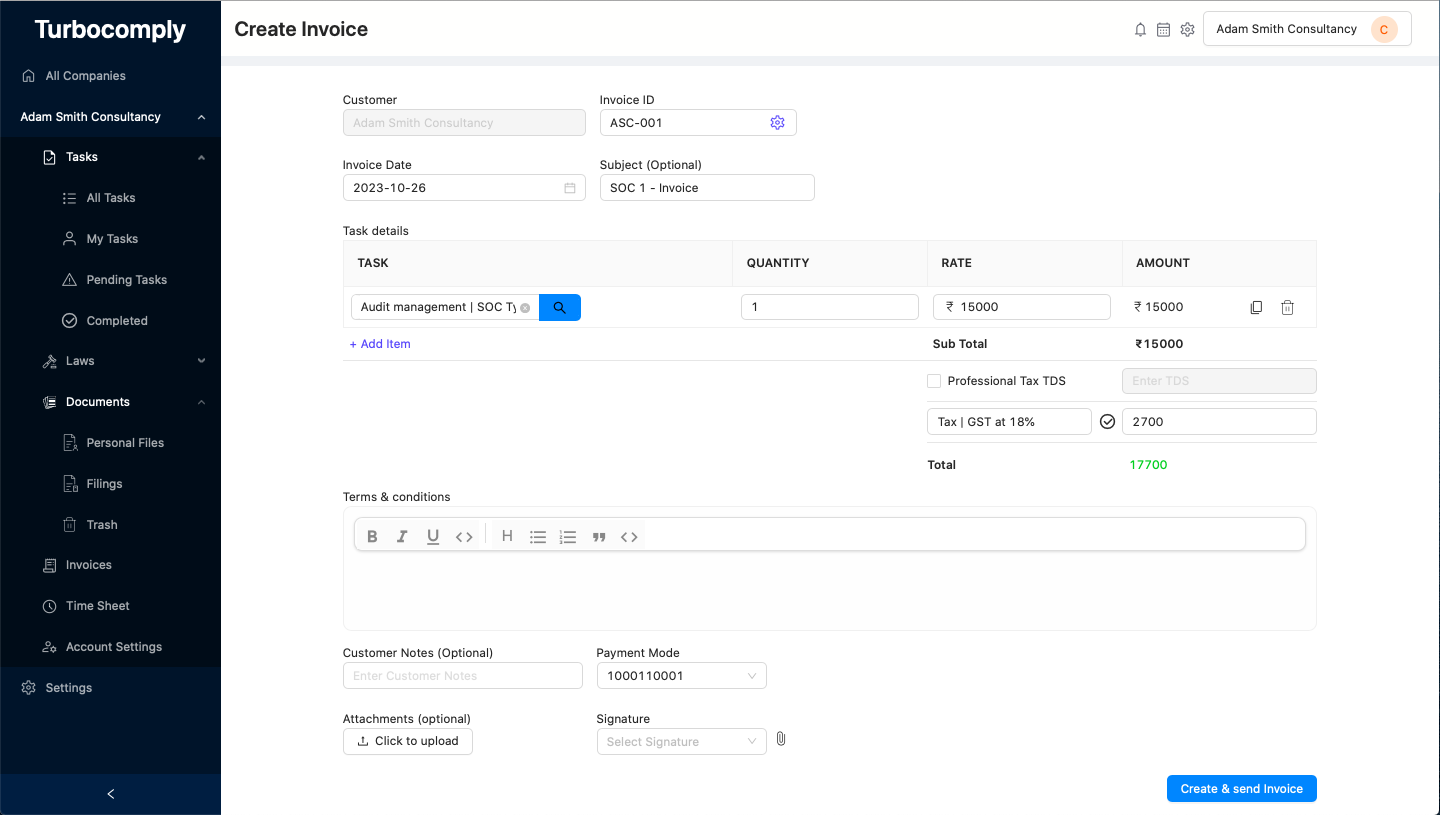Collapse the sidebar with the arrow

[110, 793]
